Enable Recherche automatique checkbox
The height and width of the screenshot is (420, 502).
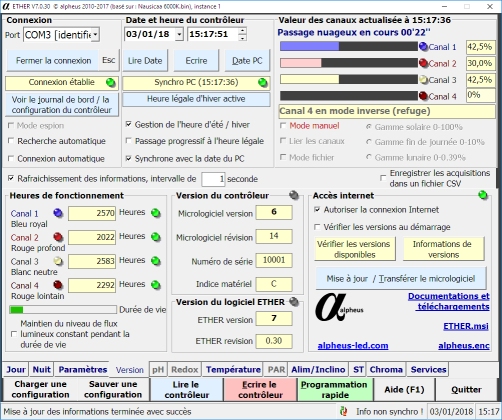pyautogui.click(x=11, y=141)
